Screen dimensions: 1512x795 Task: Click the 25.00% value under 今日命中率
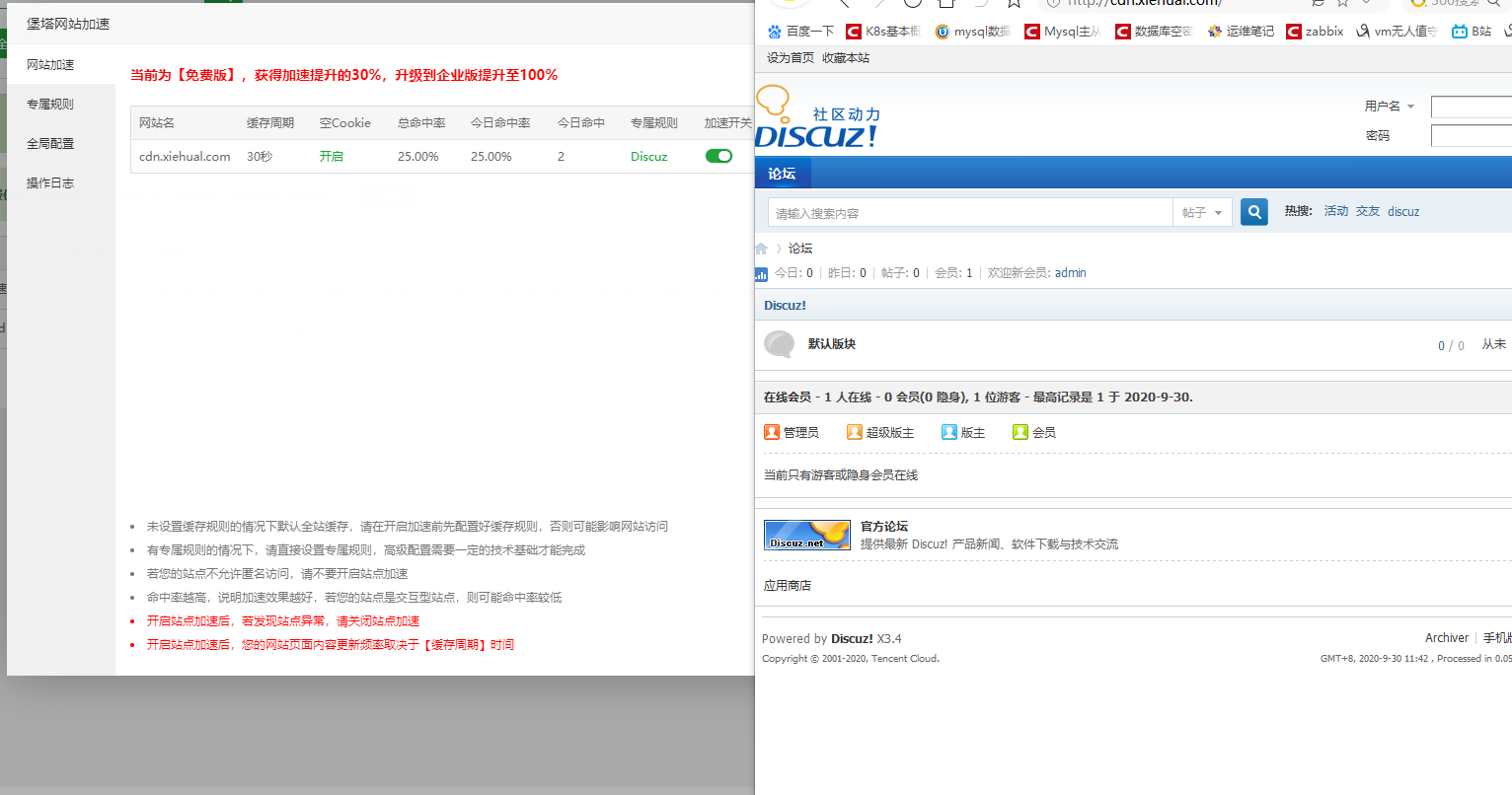tap(491, 157)
